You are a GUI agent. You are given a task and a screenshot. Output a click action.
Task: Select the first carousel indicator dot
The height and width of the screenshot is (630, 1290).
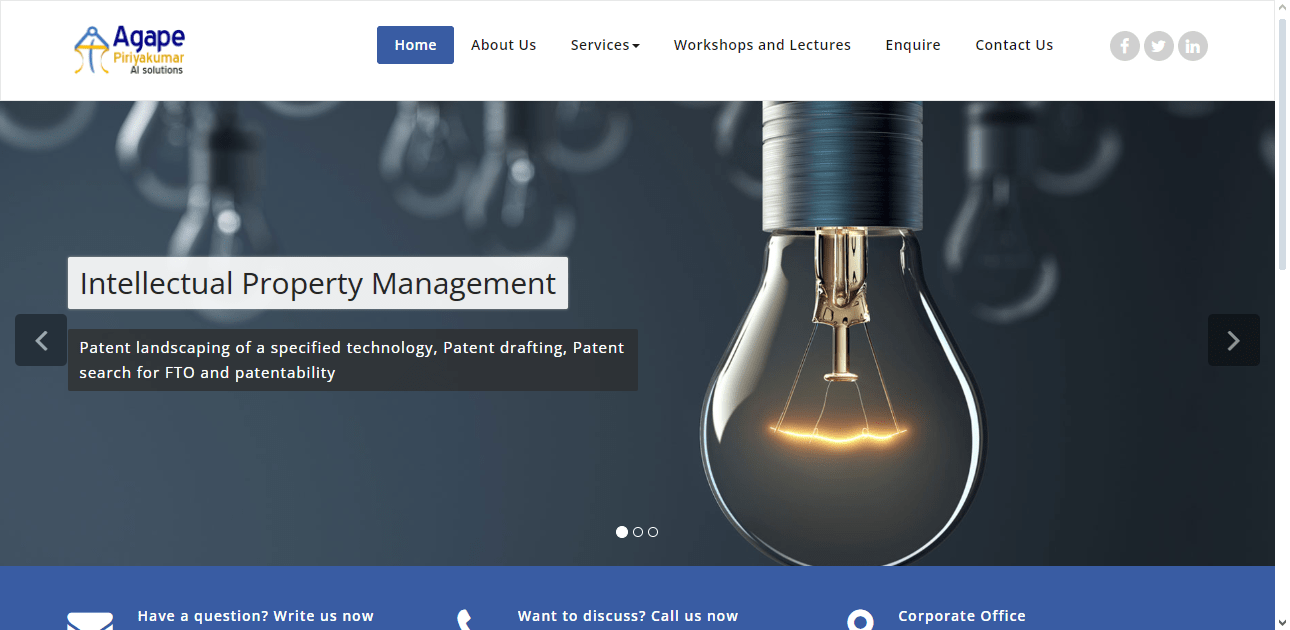[x=622, y=532]
